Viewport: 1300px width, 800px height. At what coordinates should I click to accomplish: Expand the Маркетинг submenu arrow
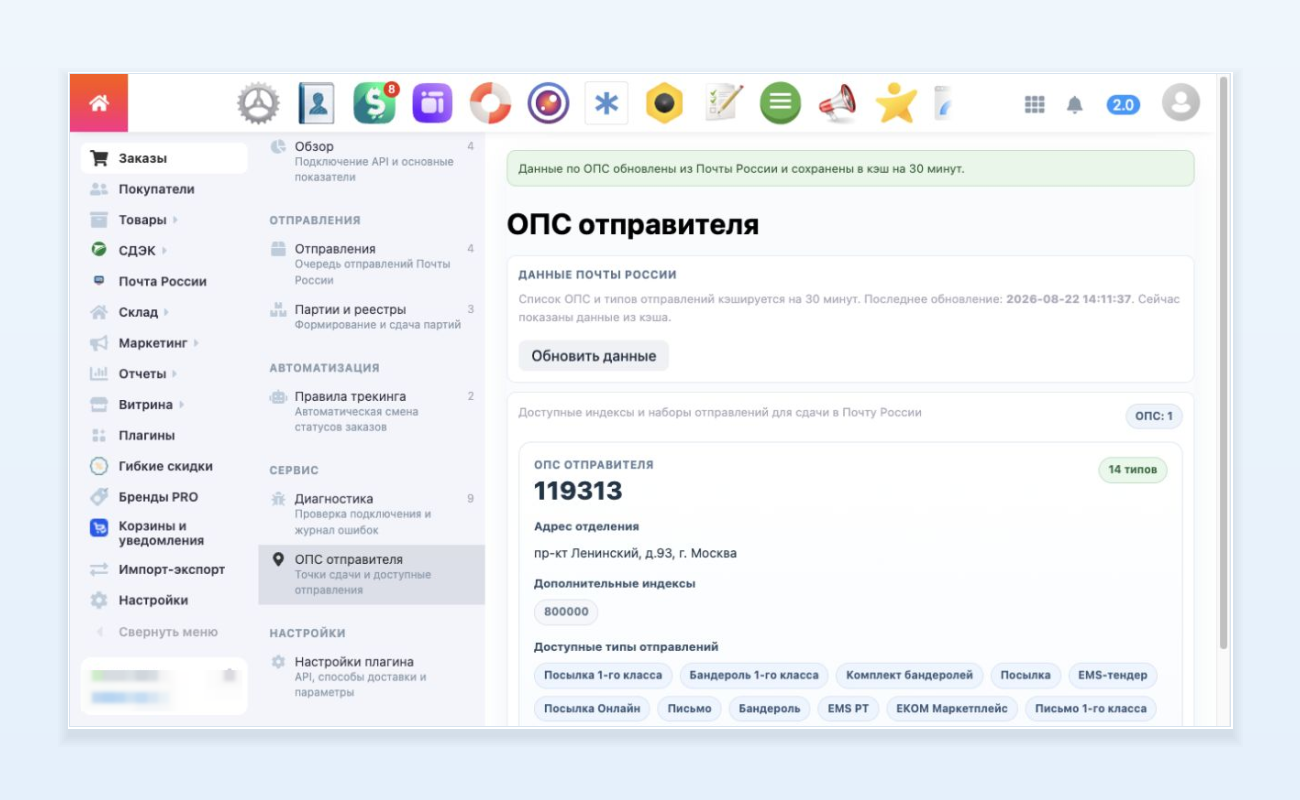click(196, 343)
